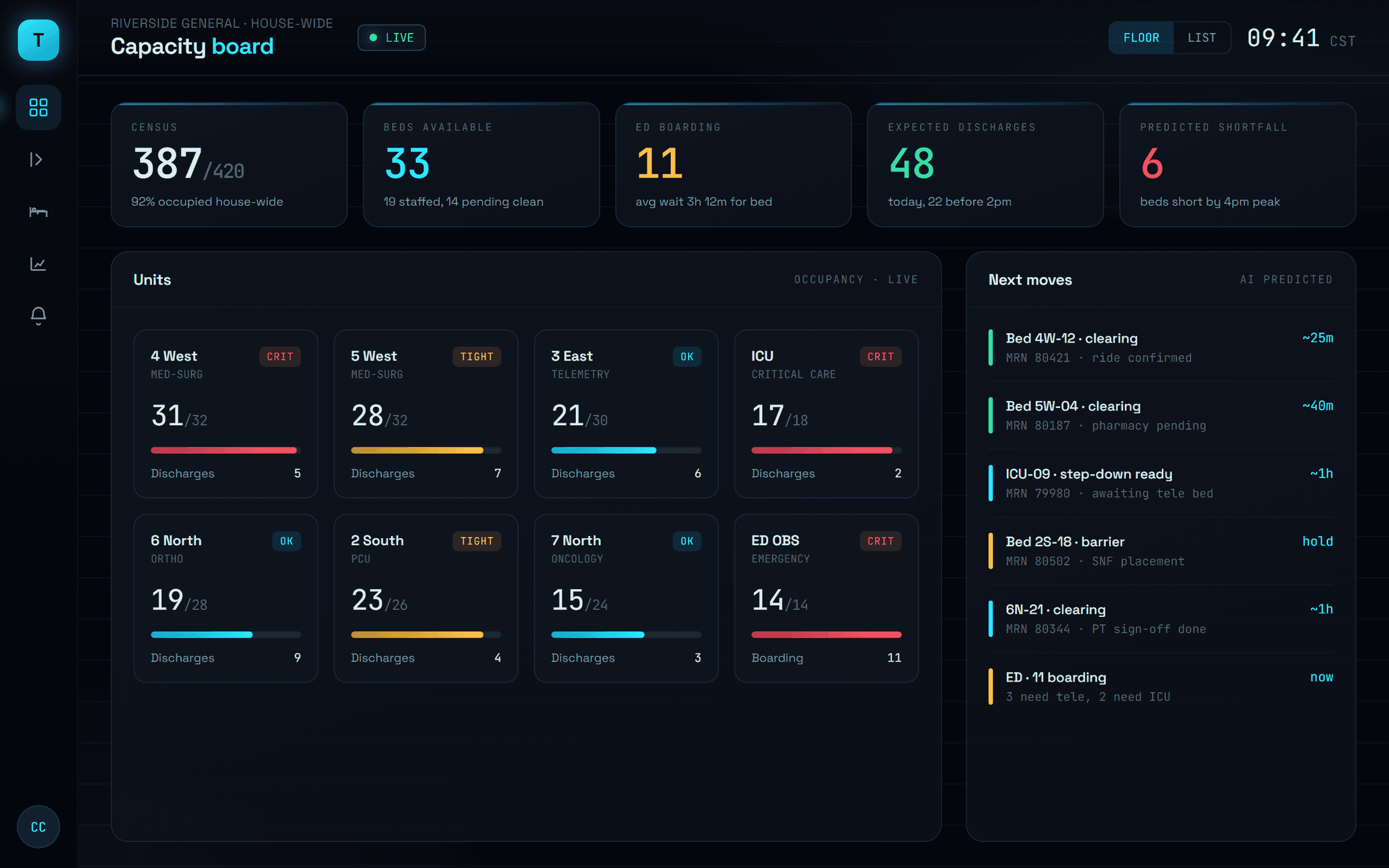Click the 09:41 clock display
The image size is (1389, 868).
(x=1283, y=38)
